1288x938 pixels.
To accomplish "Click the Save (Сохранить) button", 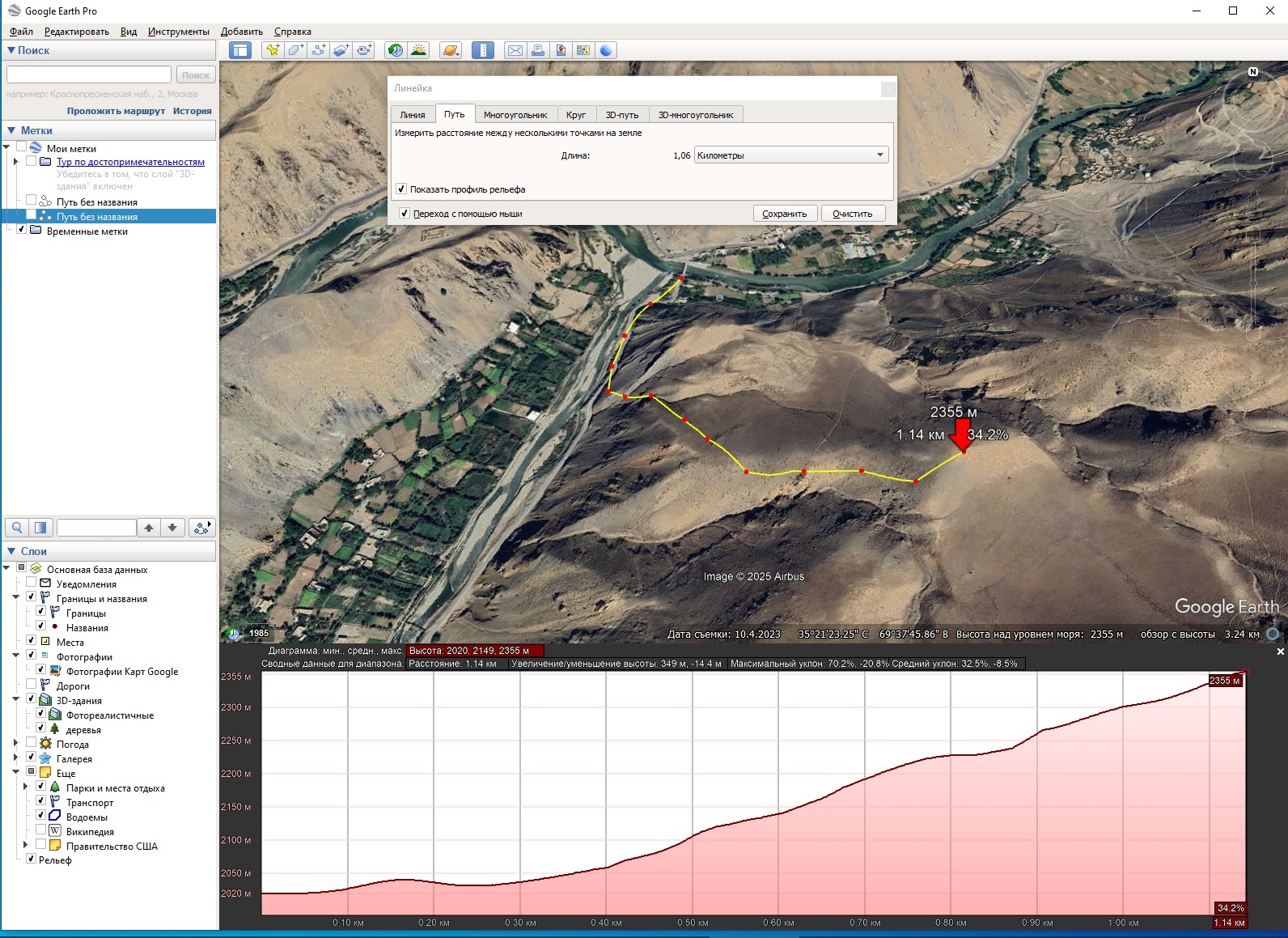I will (x=784, y=214).
